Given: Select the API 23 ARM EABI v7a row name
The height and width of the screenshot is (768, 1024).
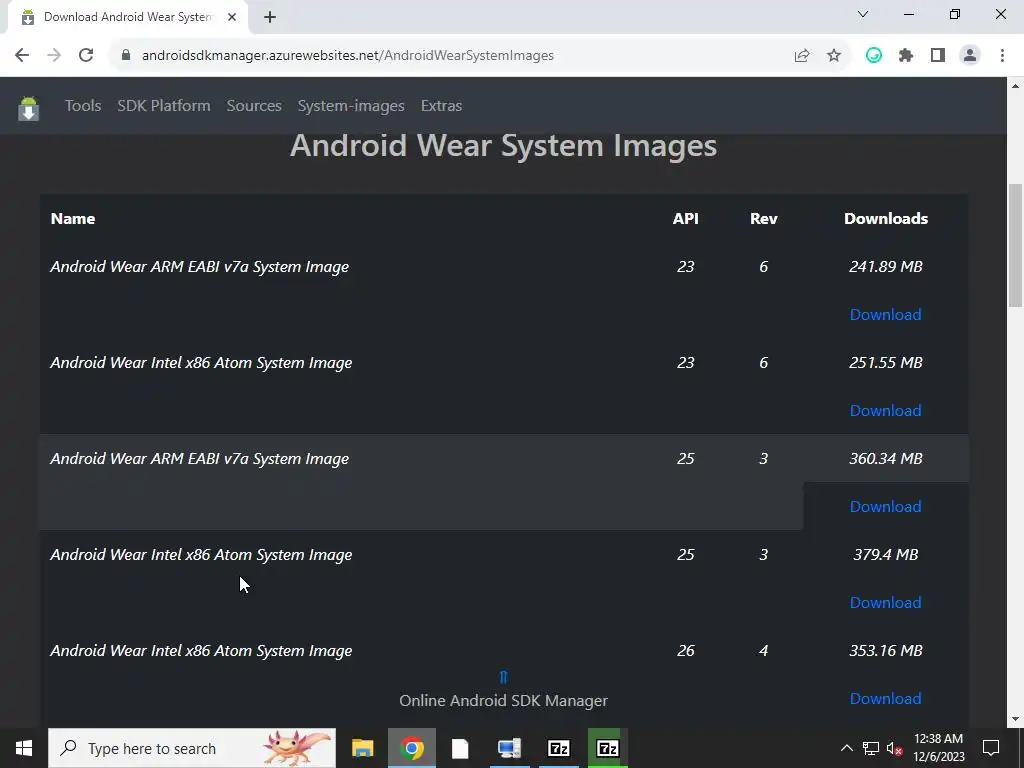Looking at the screenshot, I should pyautogui.click(x=199, y=267).
